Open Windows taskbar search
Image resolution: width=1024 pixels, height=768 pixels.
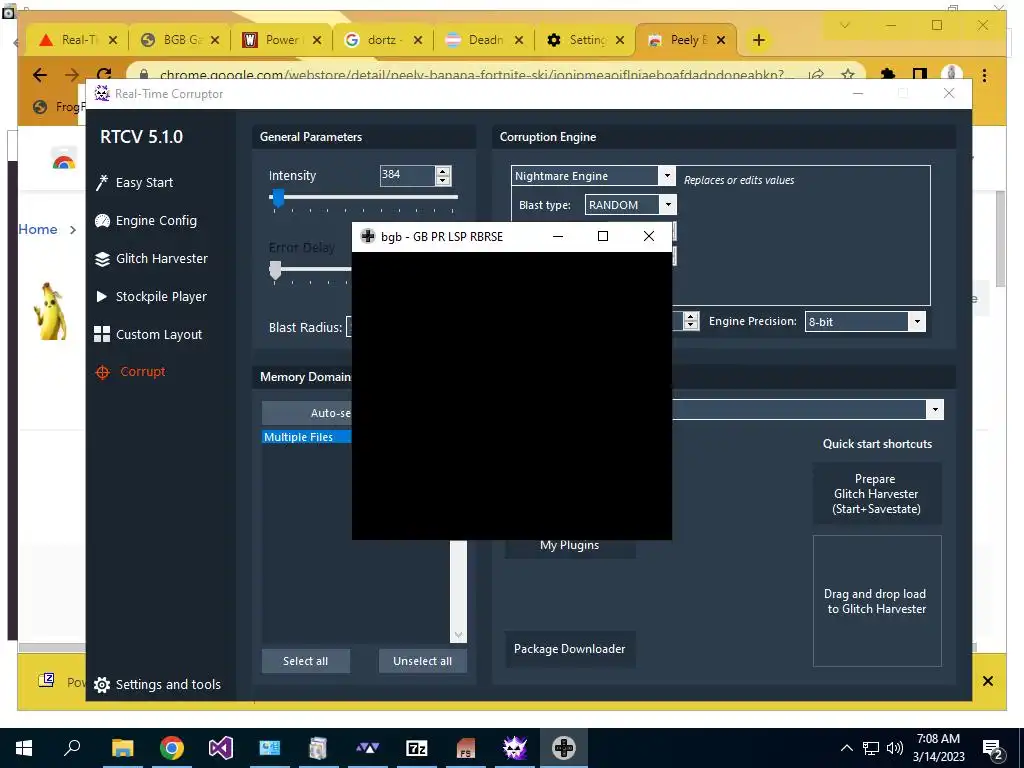click(x=72, y=748)
